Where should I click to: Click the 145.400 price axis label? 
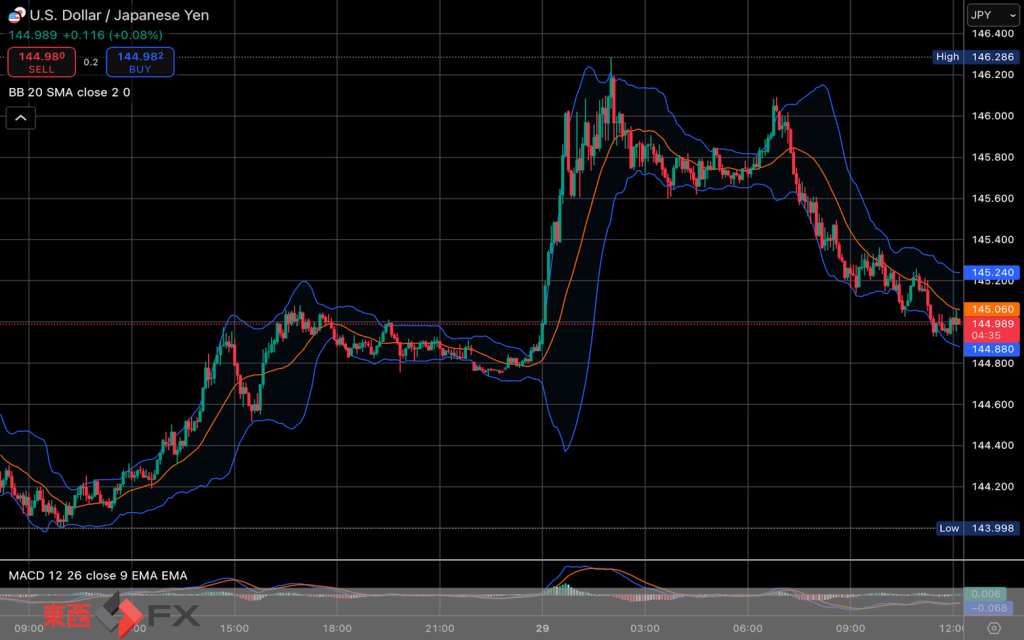(x=993, y=240)
